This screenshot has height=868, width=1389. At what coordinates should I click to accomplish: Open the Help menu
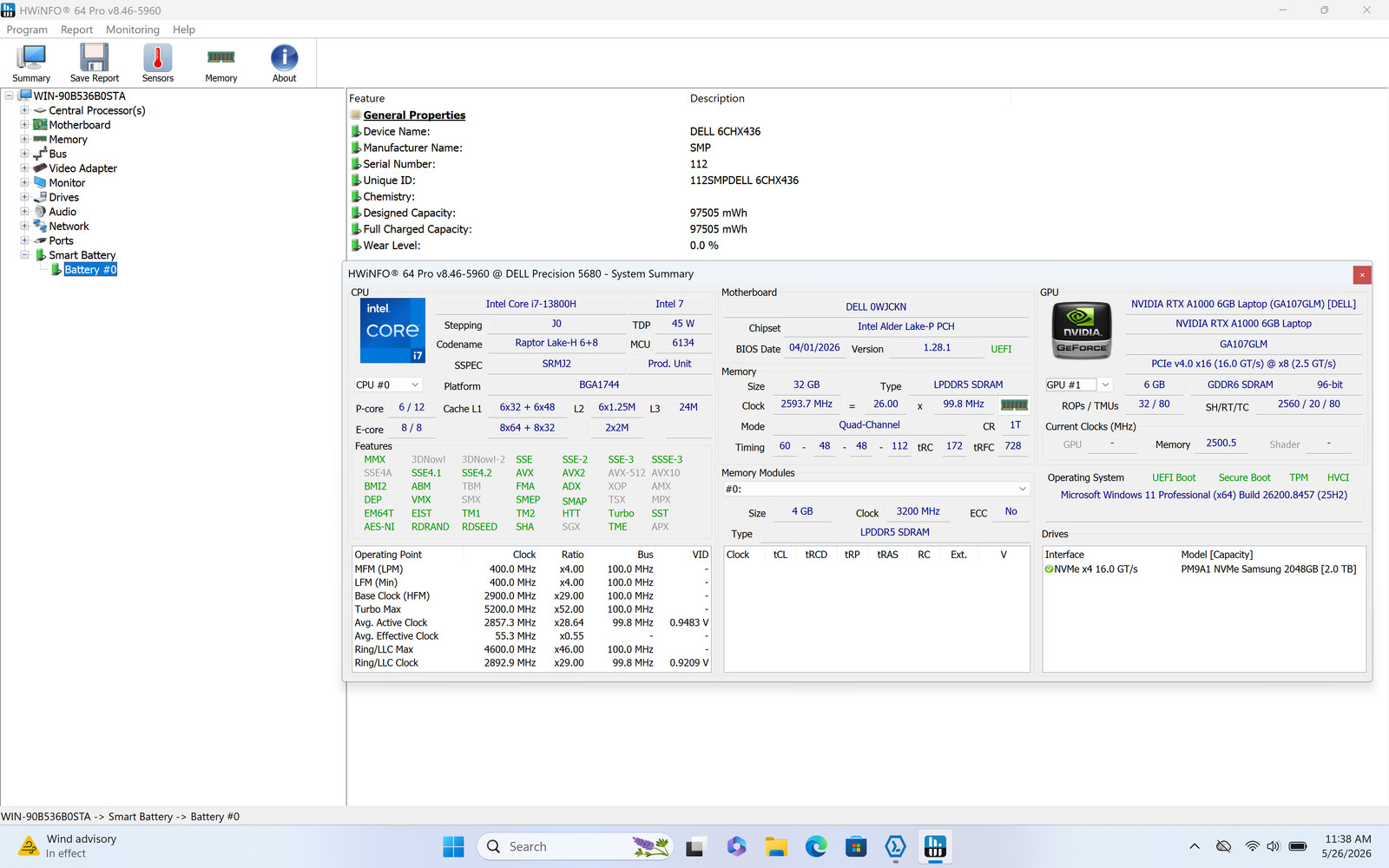184,30
